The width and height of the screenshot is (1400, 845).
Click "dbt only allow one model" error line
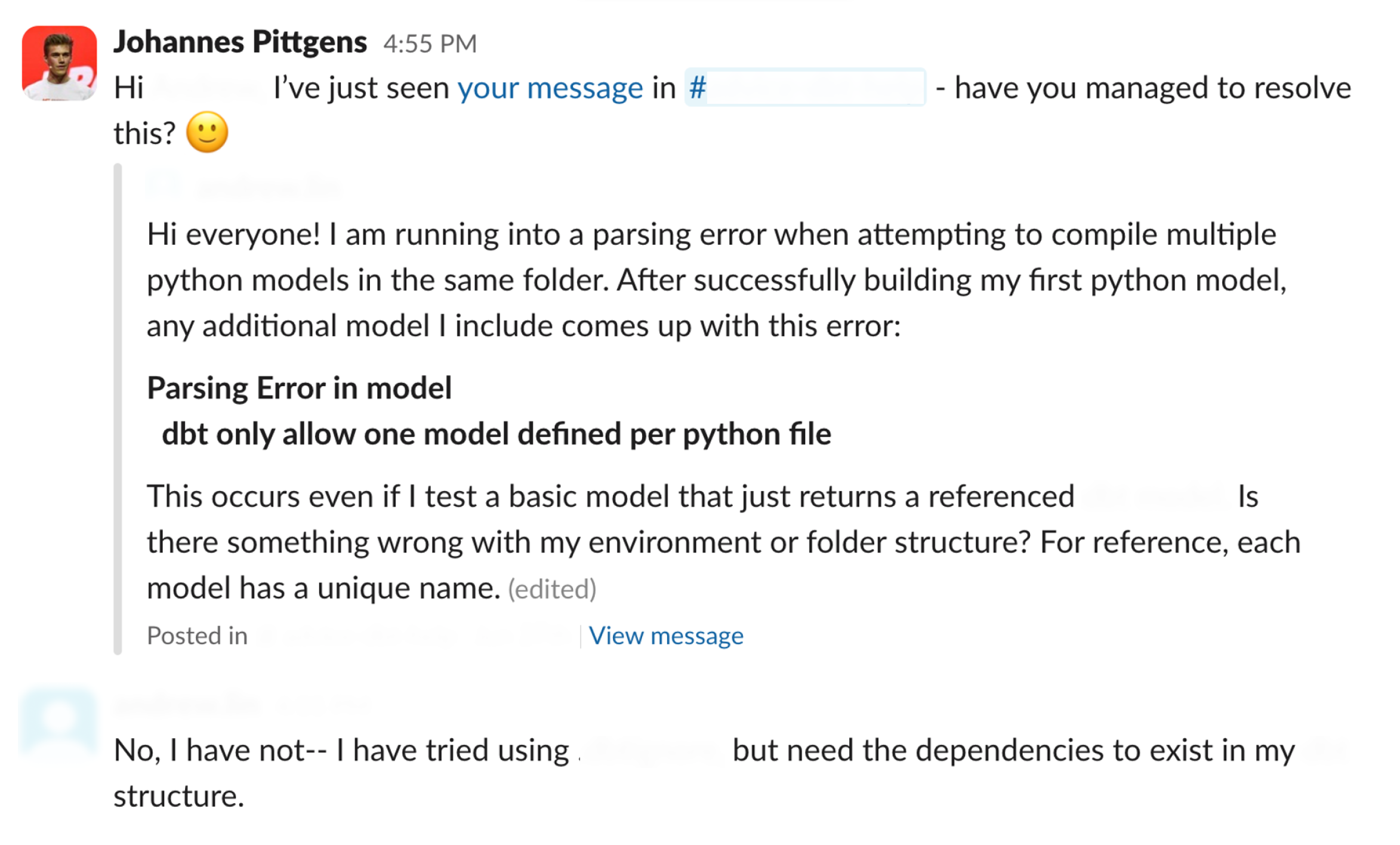[x=497, y=434]
